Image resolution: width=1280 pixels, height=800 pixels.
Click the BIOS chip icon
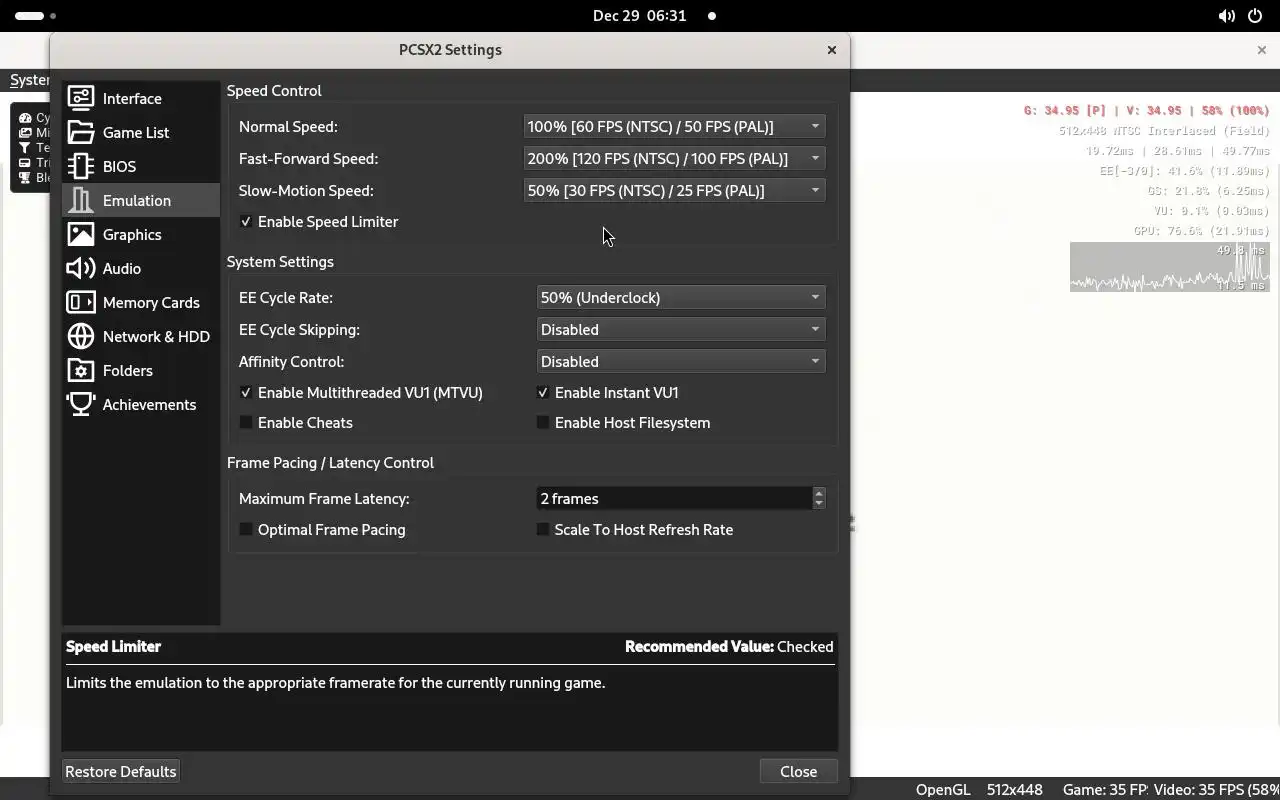click(81, 166)
